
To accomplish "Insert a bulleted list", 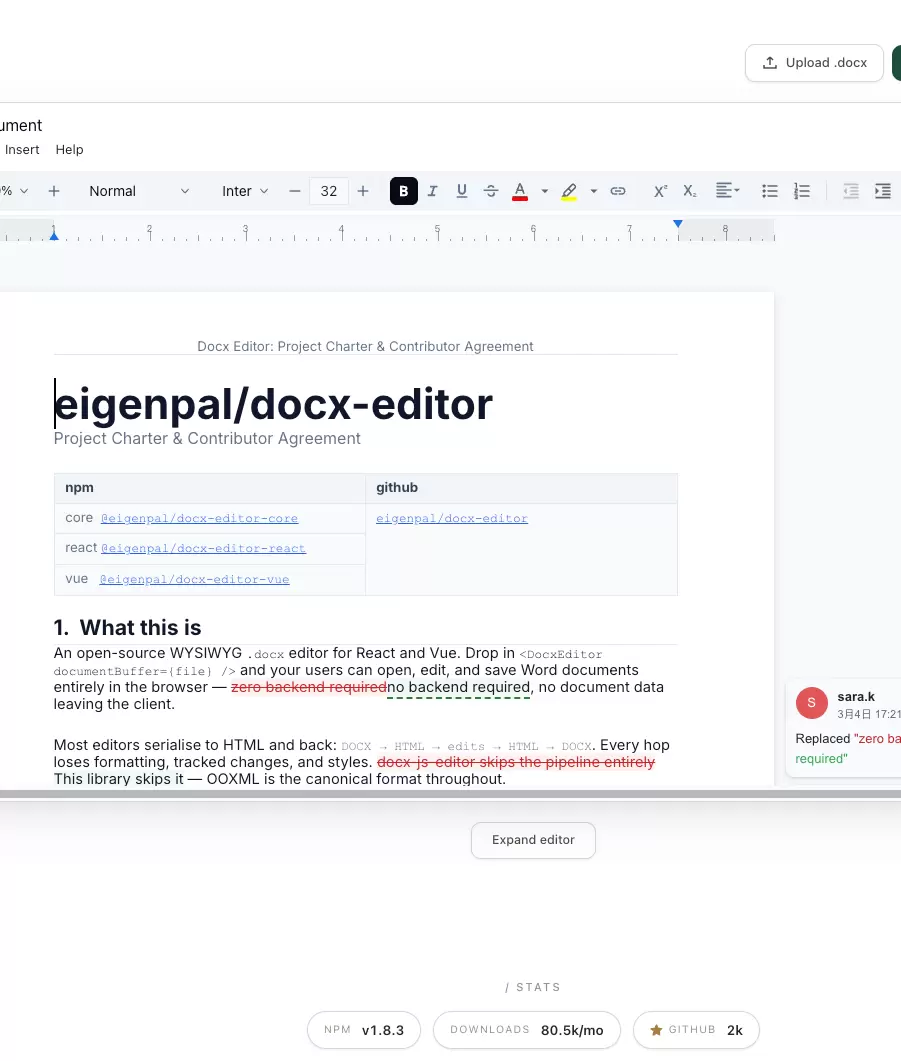I will click(770, 191).
